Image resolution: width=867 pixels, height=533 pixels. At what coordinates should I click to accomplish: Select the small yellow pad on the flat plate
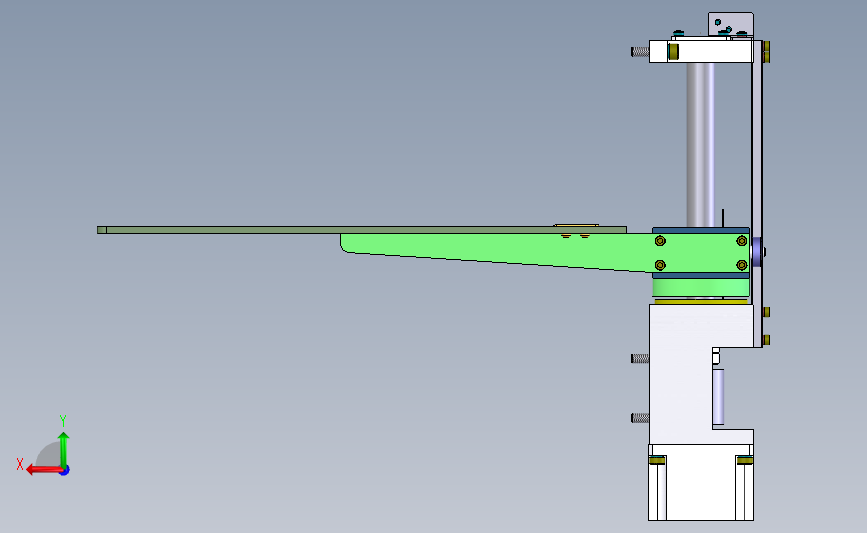tap(576, 226)
